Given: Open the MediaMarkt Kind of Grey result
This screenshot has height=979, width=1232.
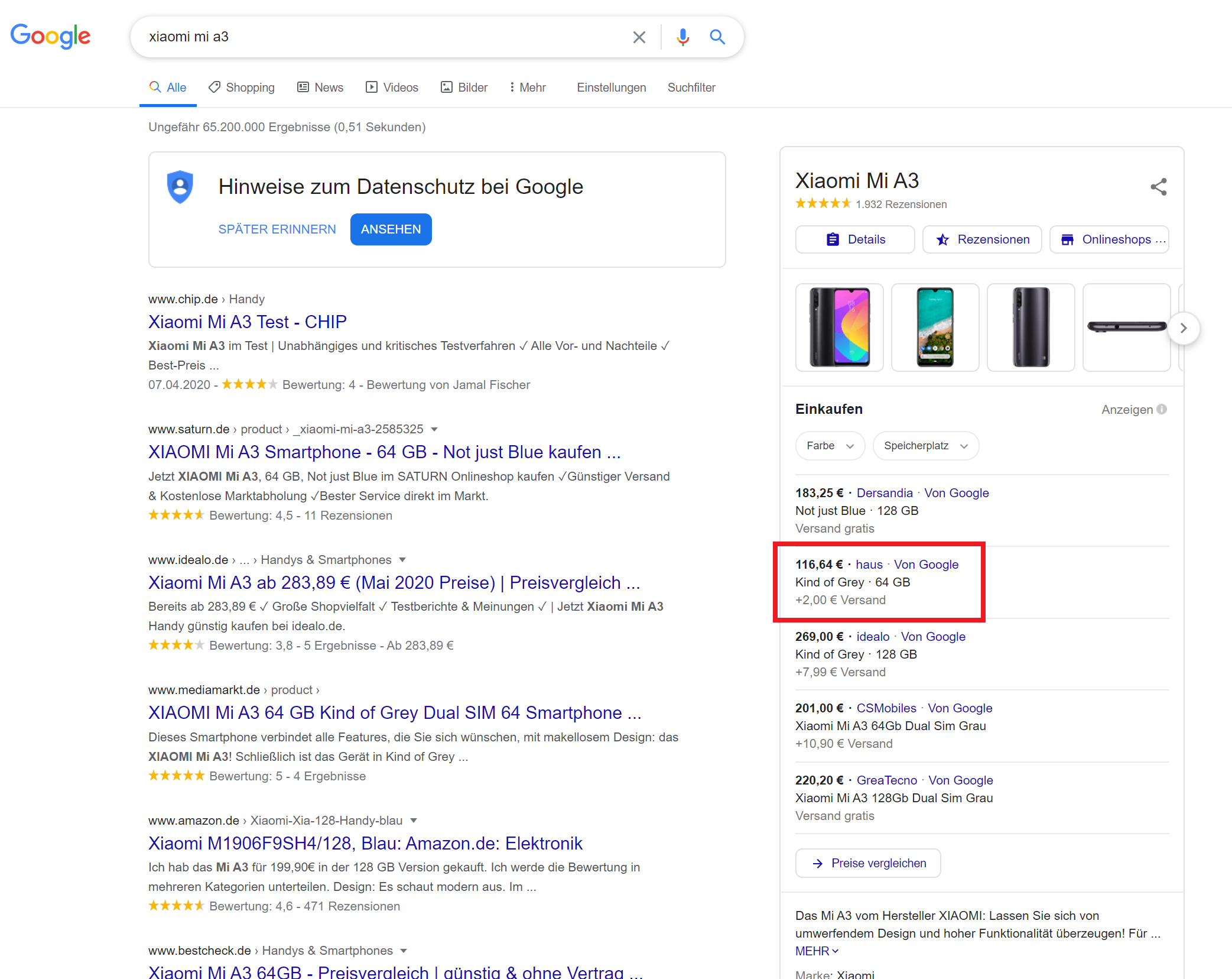Looking at the screenshot, I should [395, 712].
